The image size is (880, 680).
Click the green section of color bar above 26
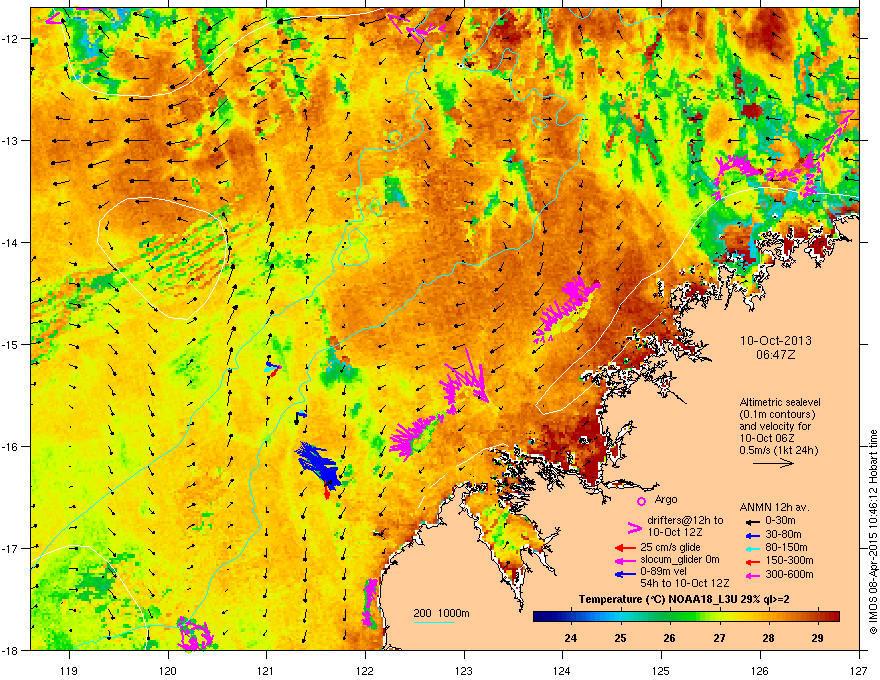point(673,617)
